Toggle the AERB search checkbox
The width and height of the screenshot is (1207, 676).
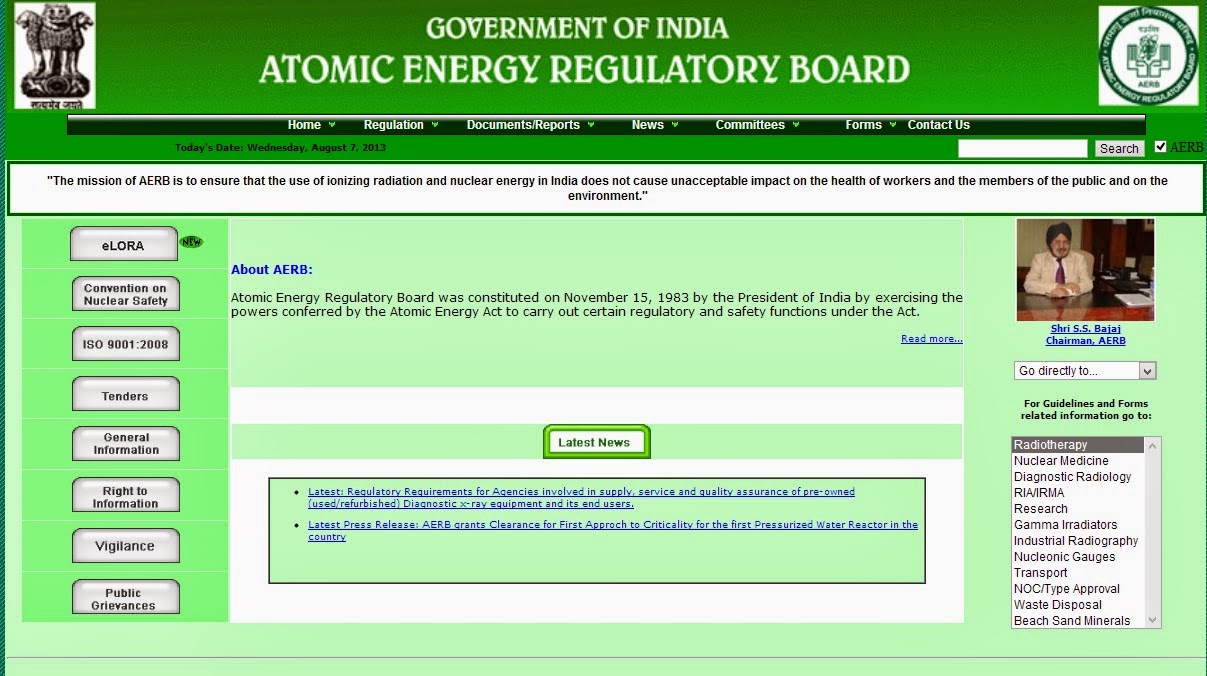(1160, 147)
